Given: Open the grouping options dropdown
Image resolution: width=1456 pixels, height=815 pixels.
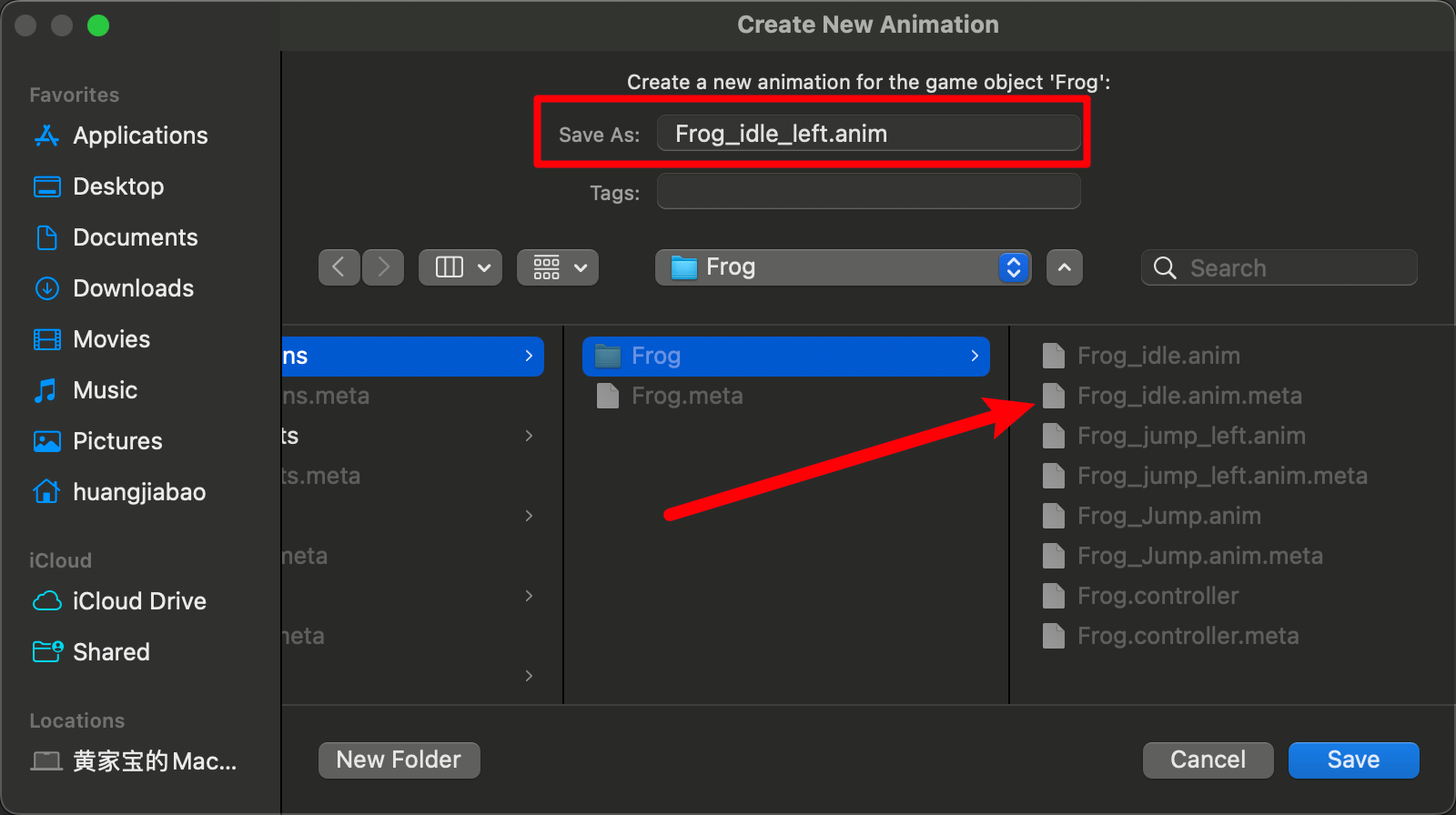Looking at the screenshot, I should point(558,267).
